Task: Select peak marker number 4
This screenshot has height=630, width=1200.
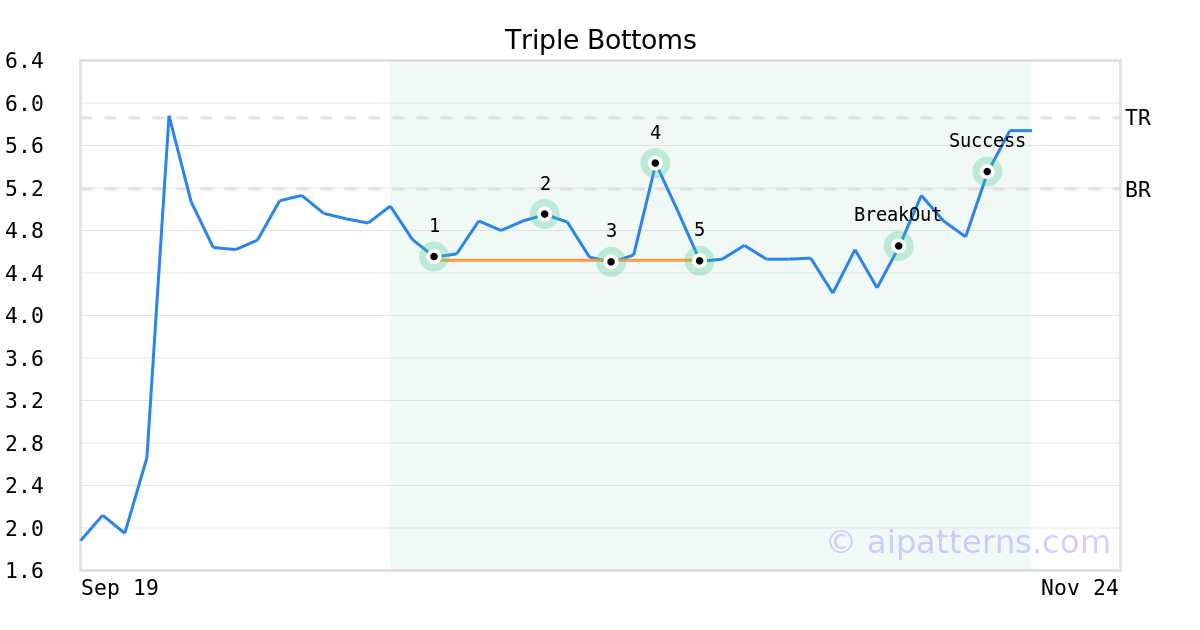Action: [x=655, y=163]
